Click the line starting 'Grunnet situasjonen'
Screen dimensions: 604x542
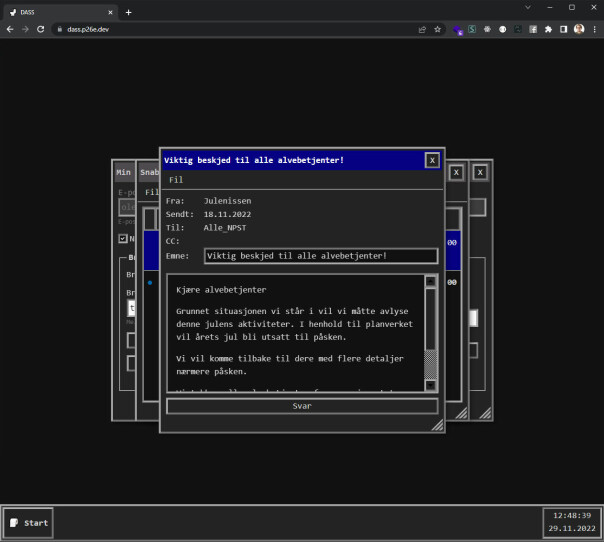(x=292, y=311)
